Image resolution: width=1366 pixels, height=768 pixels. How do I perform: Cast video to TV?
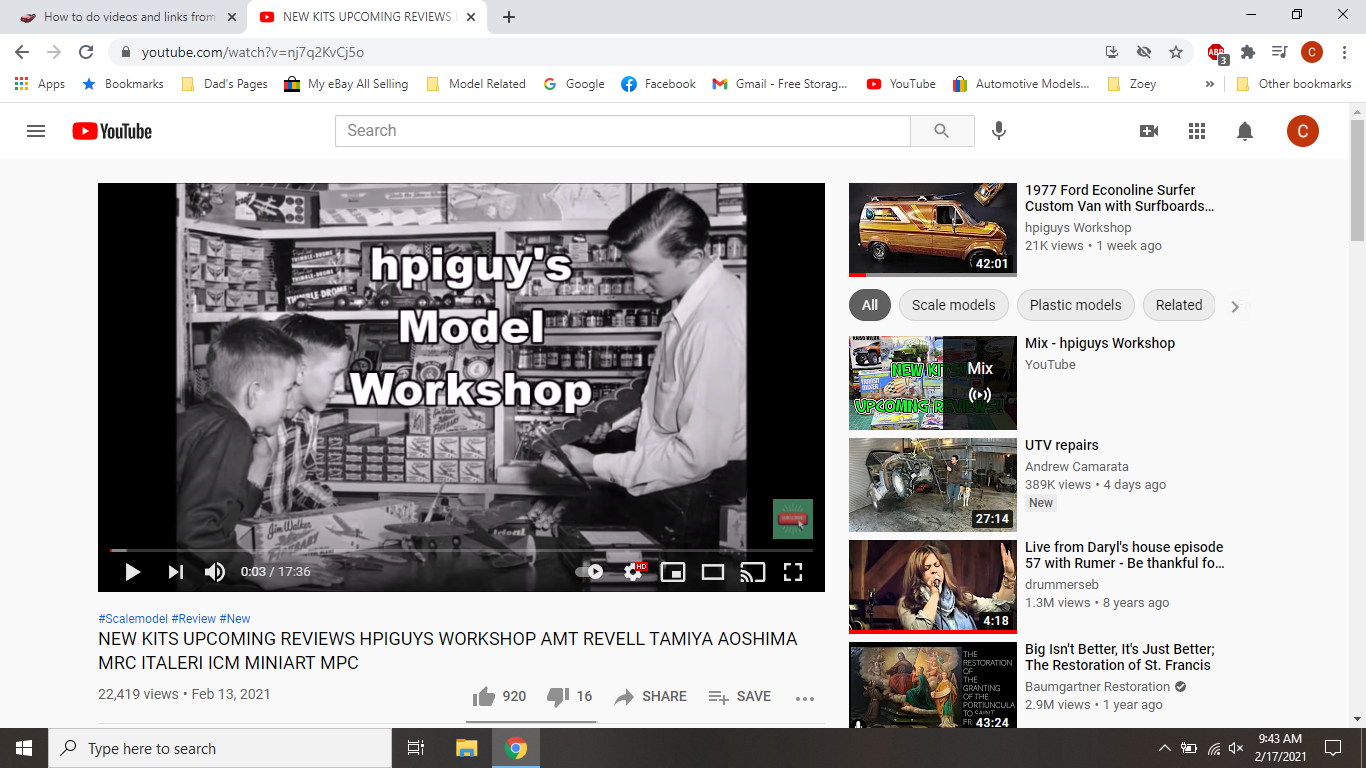click(x=752, y=572)
